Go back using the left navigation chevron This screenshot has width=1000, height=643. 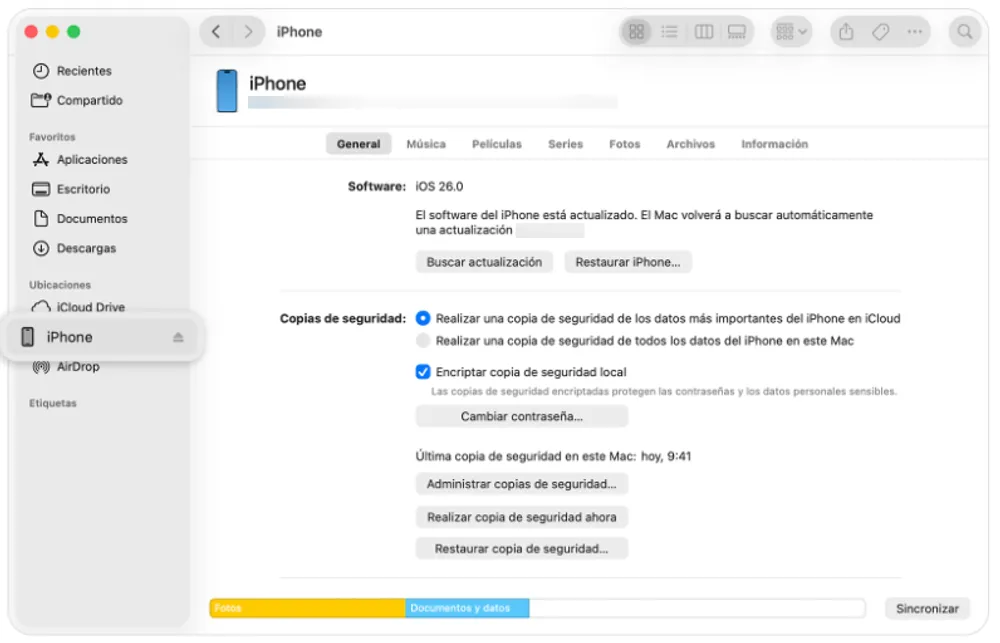[216, 31]
